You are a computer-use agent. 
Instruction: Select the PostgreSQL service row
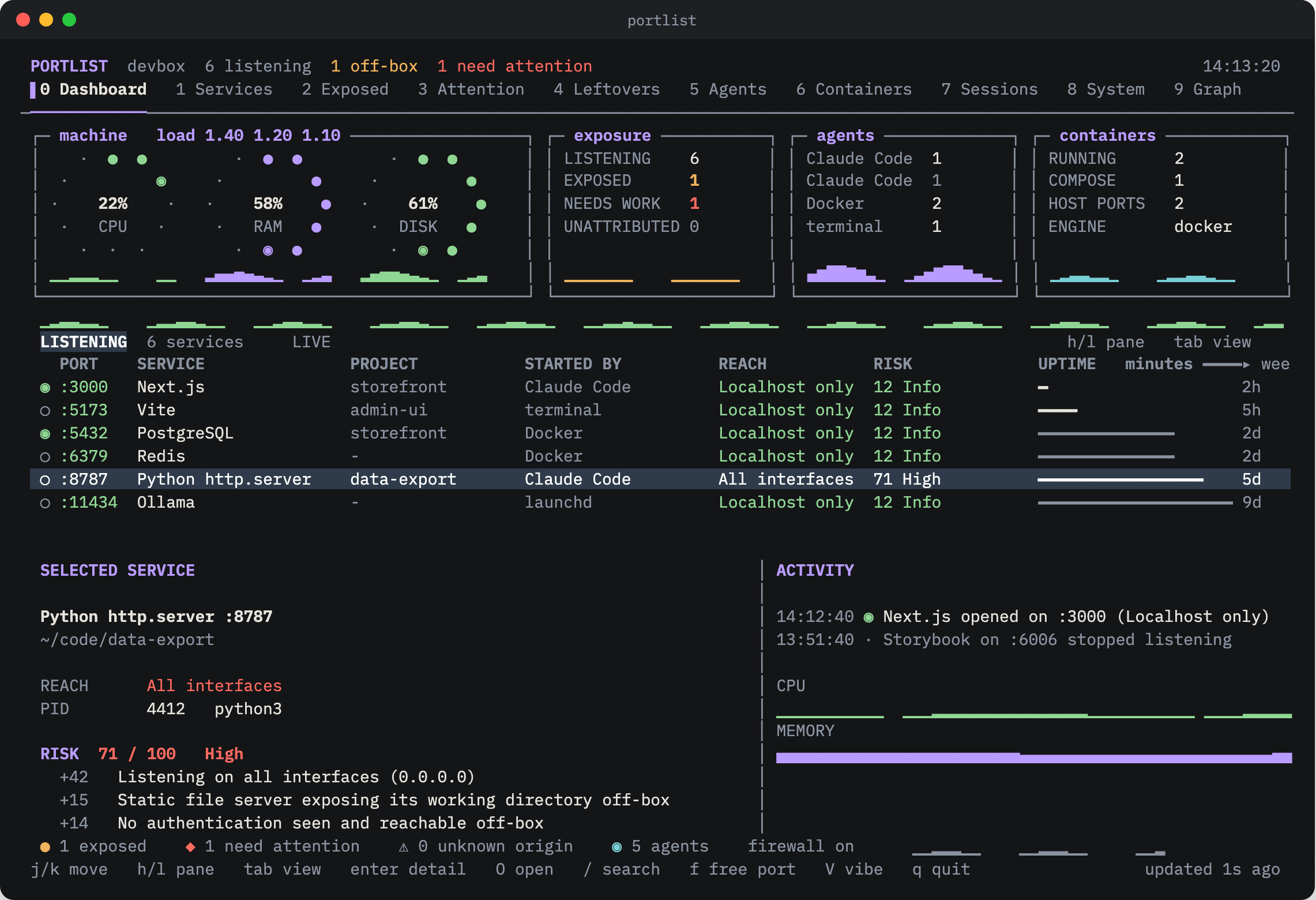coord(660,433)
